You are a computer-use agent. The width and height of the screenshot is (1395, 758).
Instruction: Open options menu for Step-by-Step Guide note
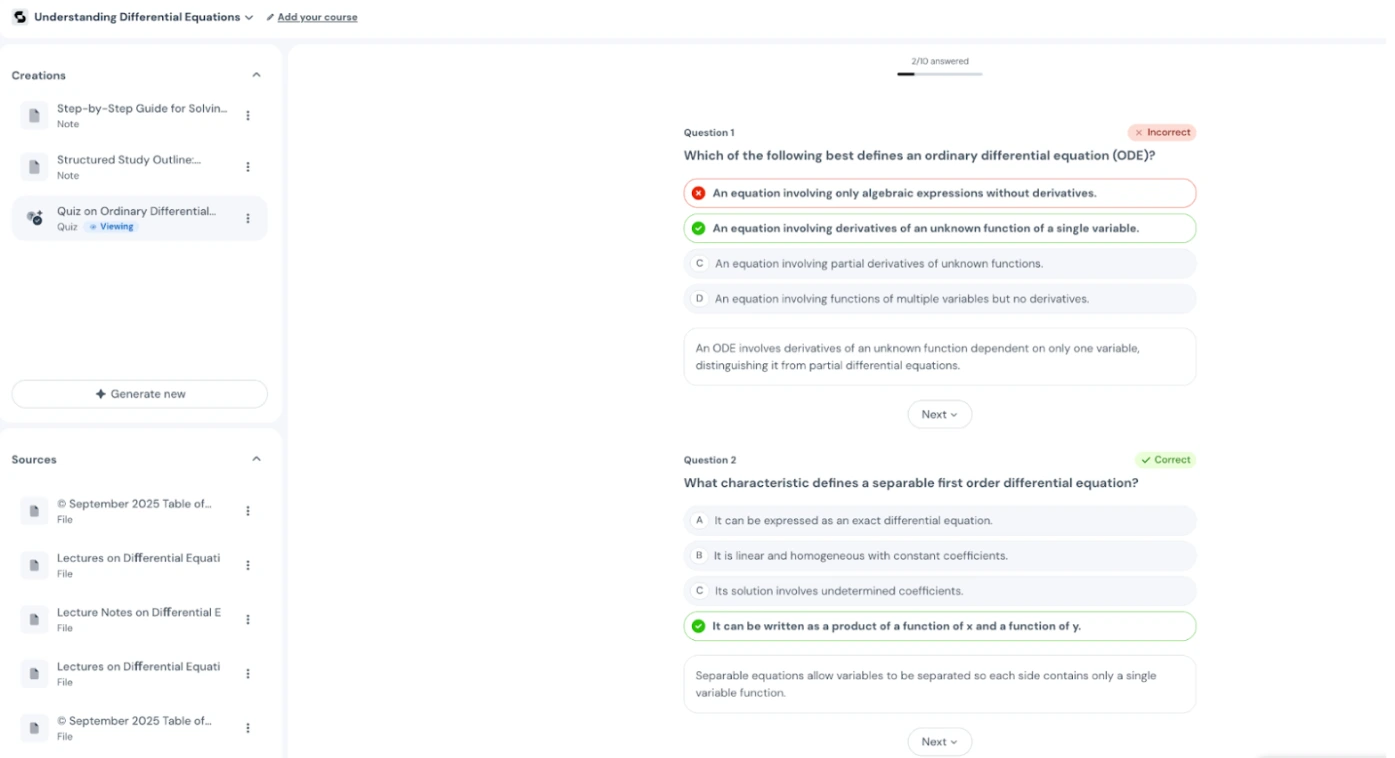248,116
